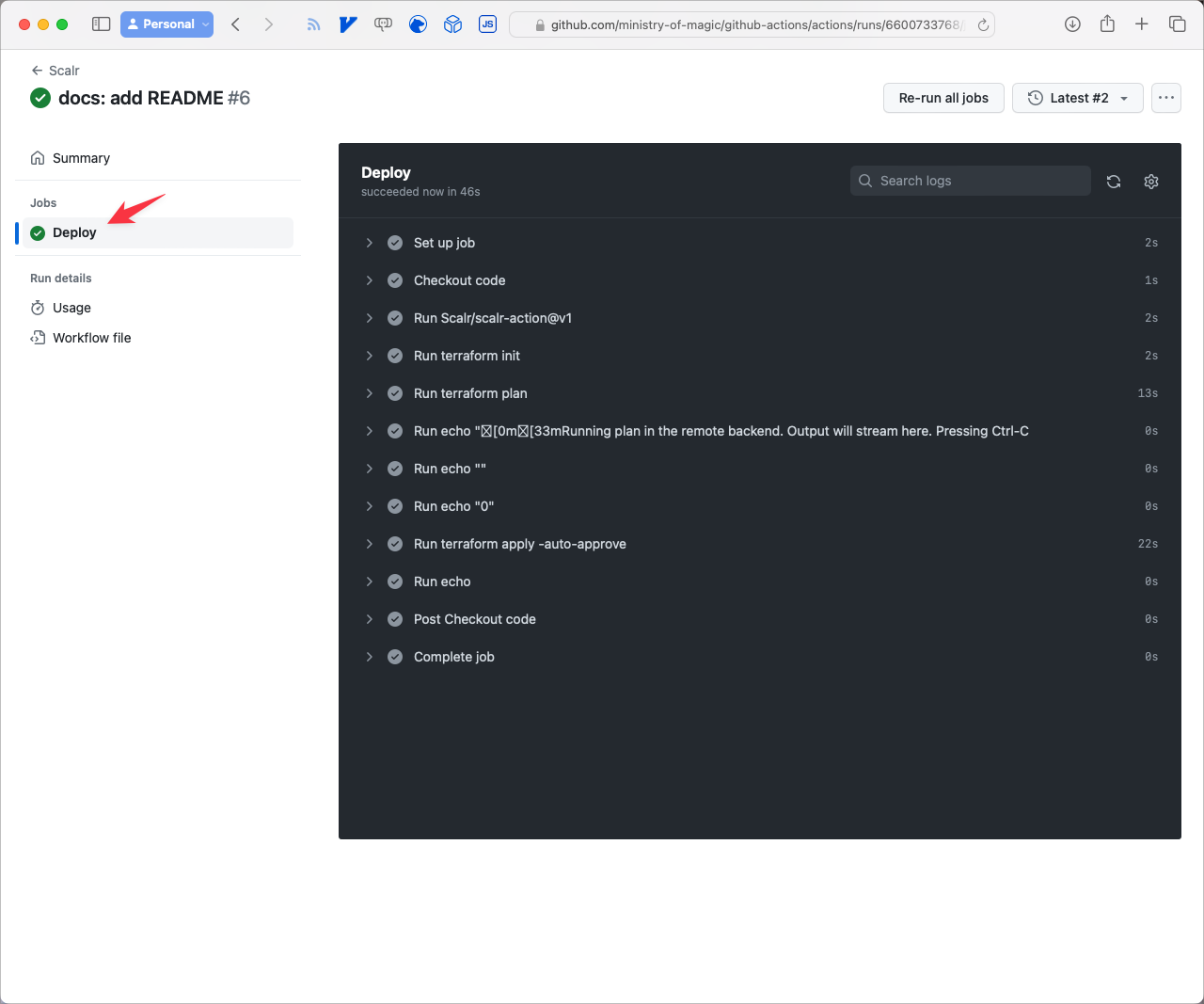1204x1004 pixels.
Task: Click the green success icon beside the run title
Action: [x=40, y=98]
